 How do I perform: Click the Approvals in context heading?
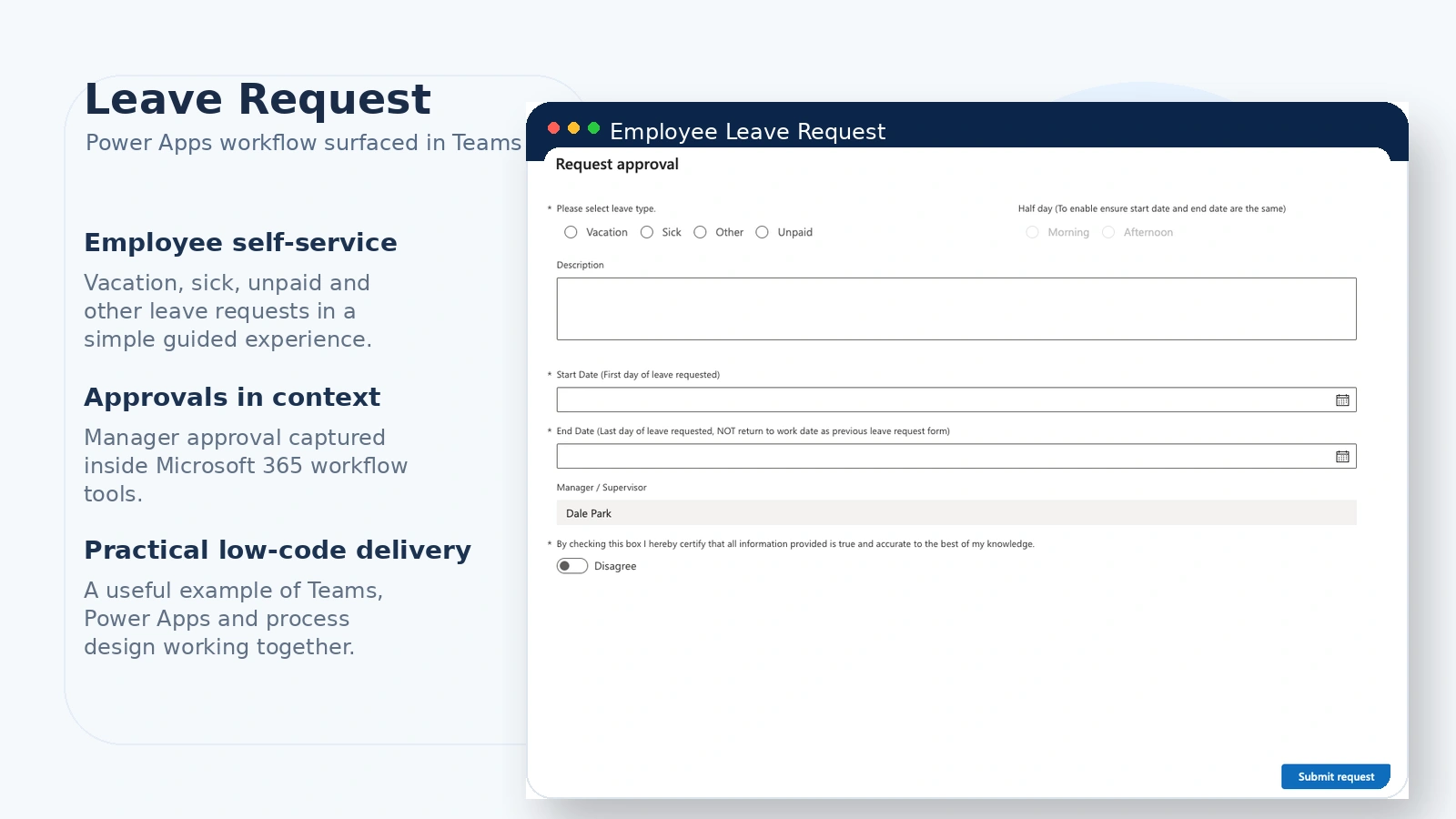coord(232,398)
